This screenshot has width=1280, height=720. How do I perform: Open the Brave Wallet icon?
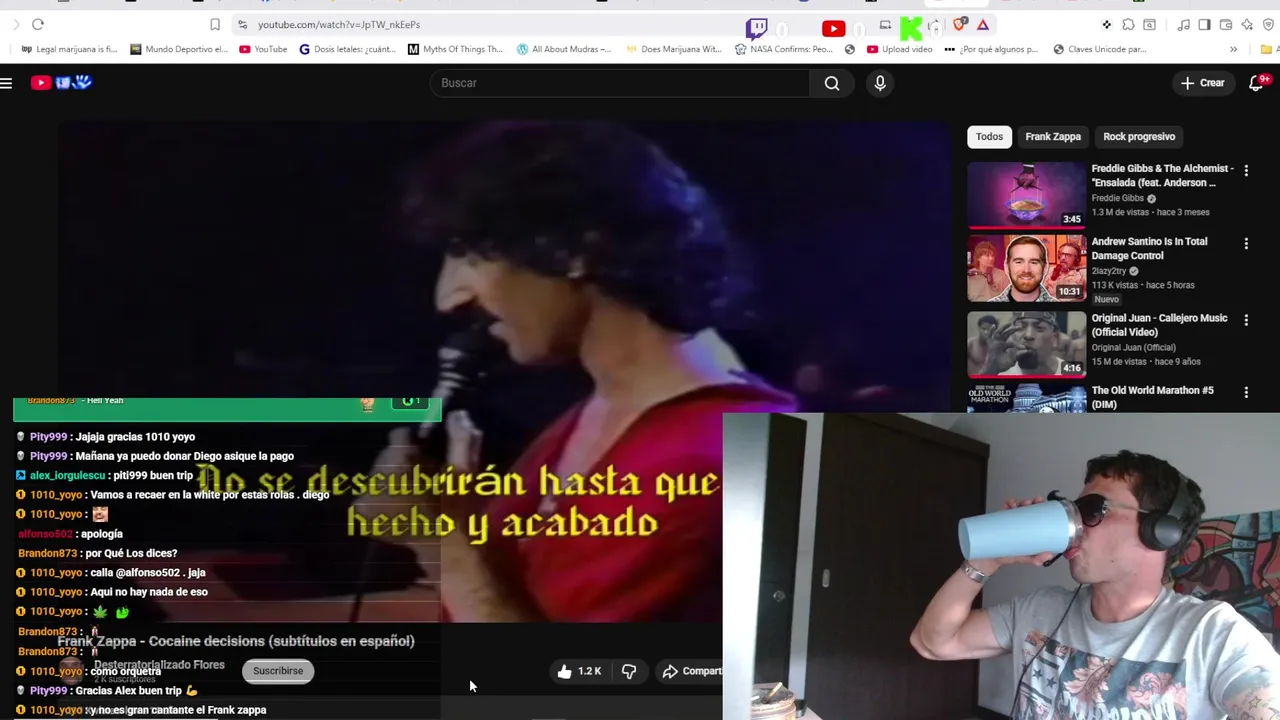pos(1226,25)
